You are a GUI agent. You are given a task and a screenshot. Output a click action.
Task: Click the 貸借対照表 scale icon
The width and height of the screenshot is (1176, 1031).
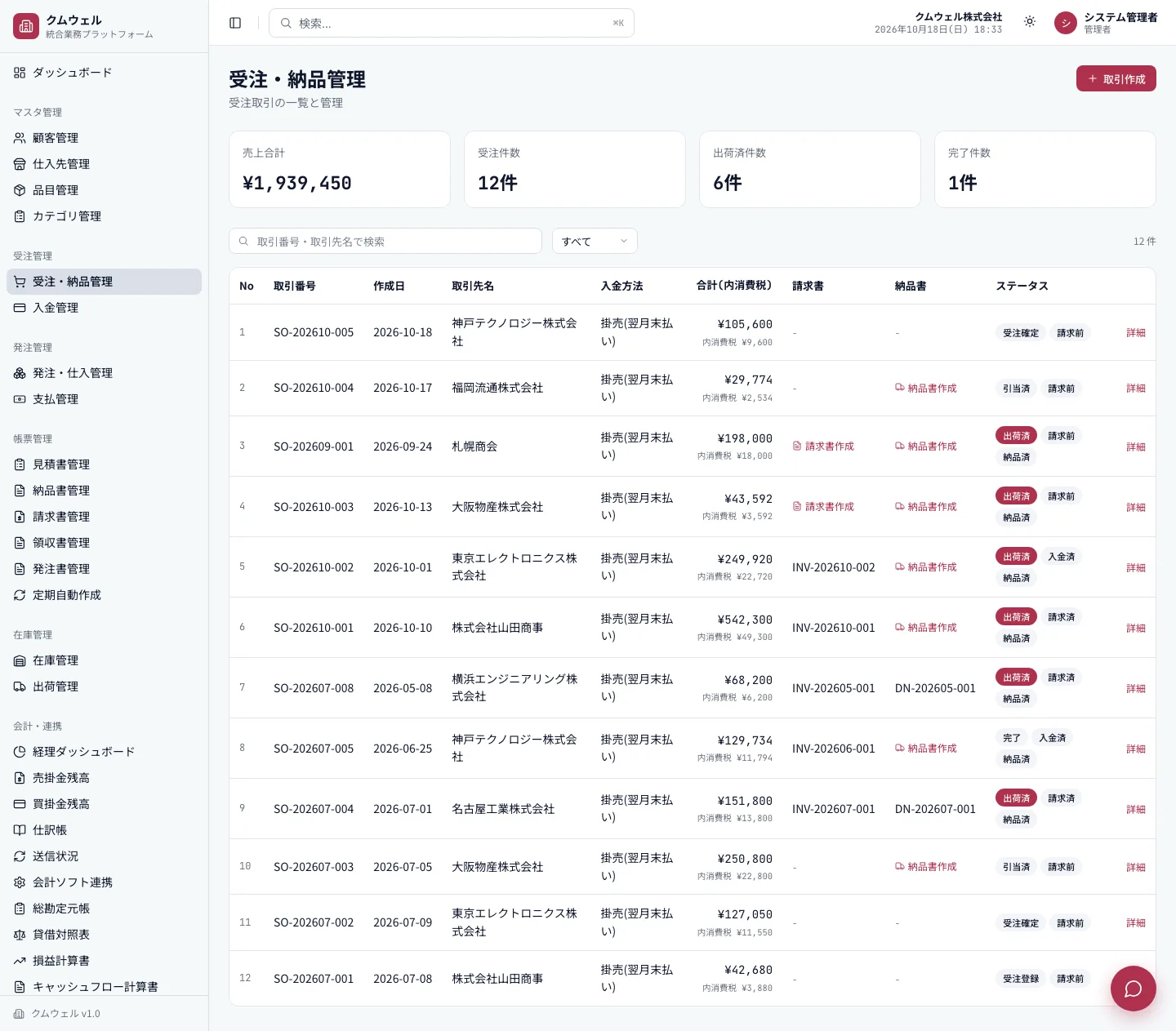tap(20, 935)
